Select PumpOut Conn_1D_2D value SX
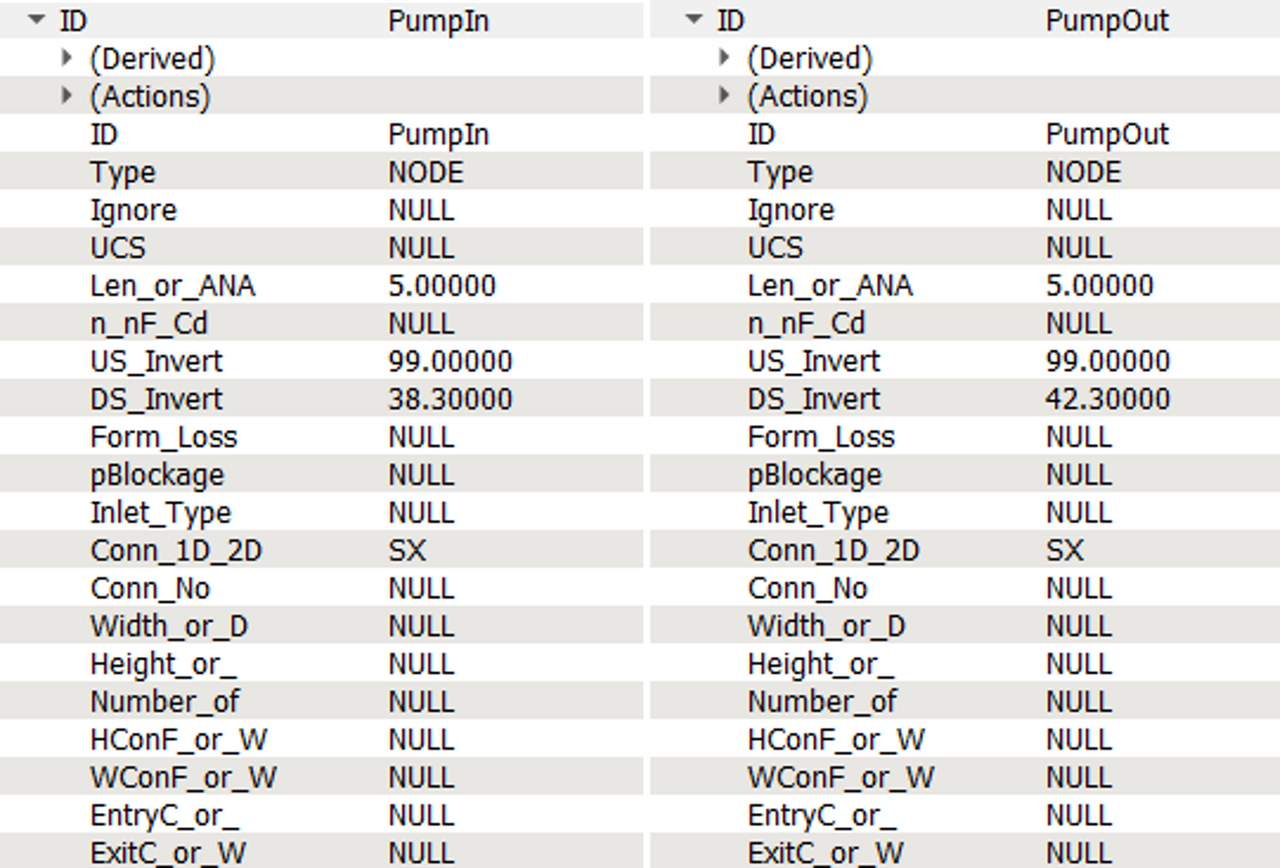 tap(1065, 551)
